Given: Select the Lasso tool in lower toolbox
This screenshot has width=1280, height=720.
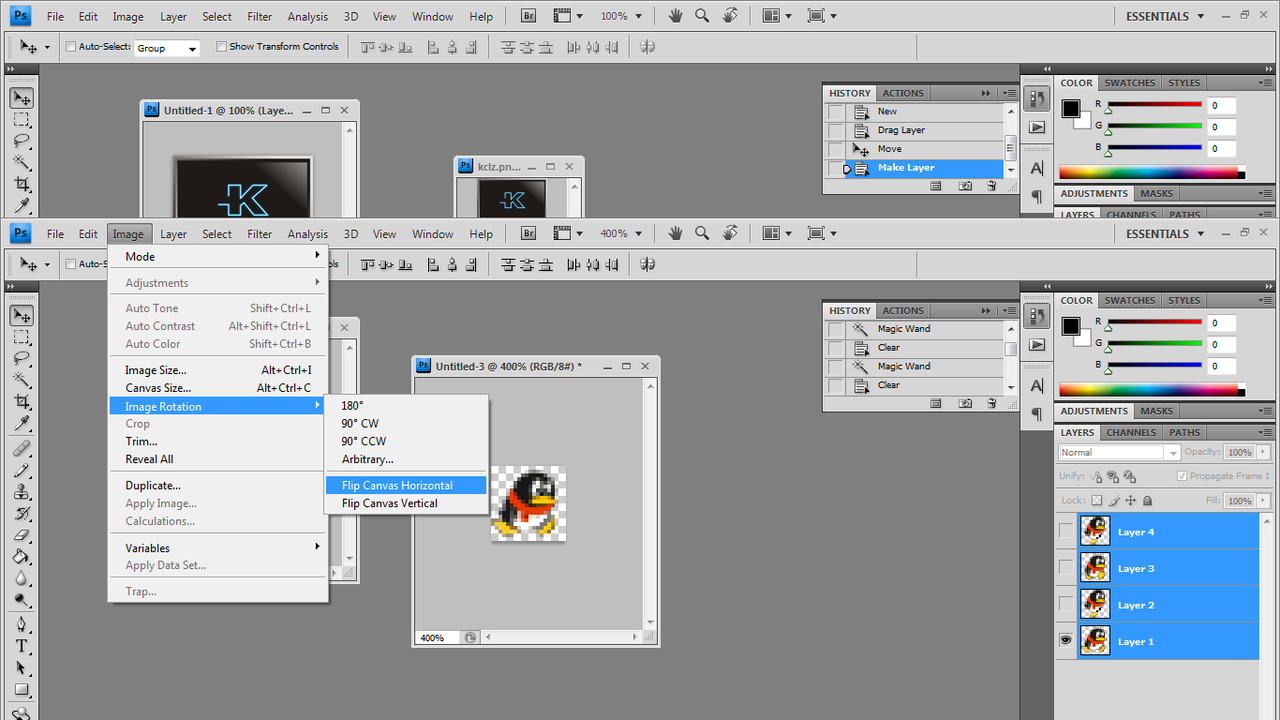Looking at the screenshot, I should (22, 358).
